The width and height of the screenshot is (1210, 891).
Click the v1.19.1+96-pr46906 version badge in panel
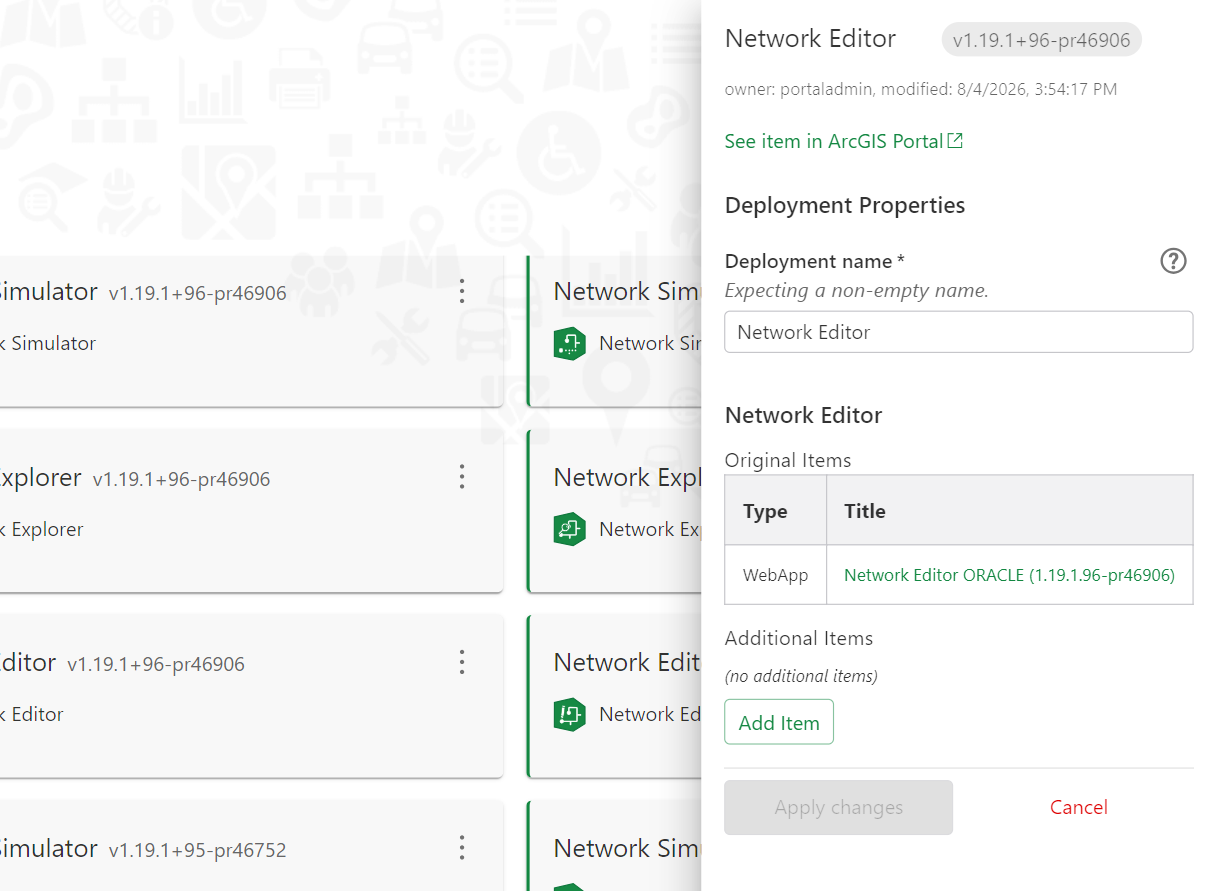(1041, 40)
